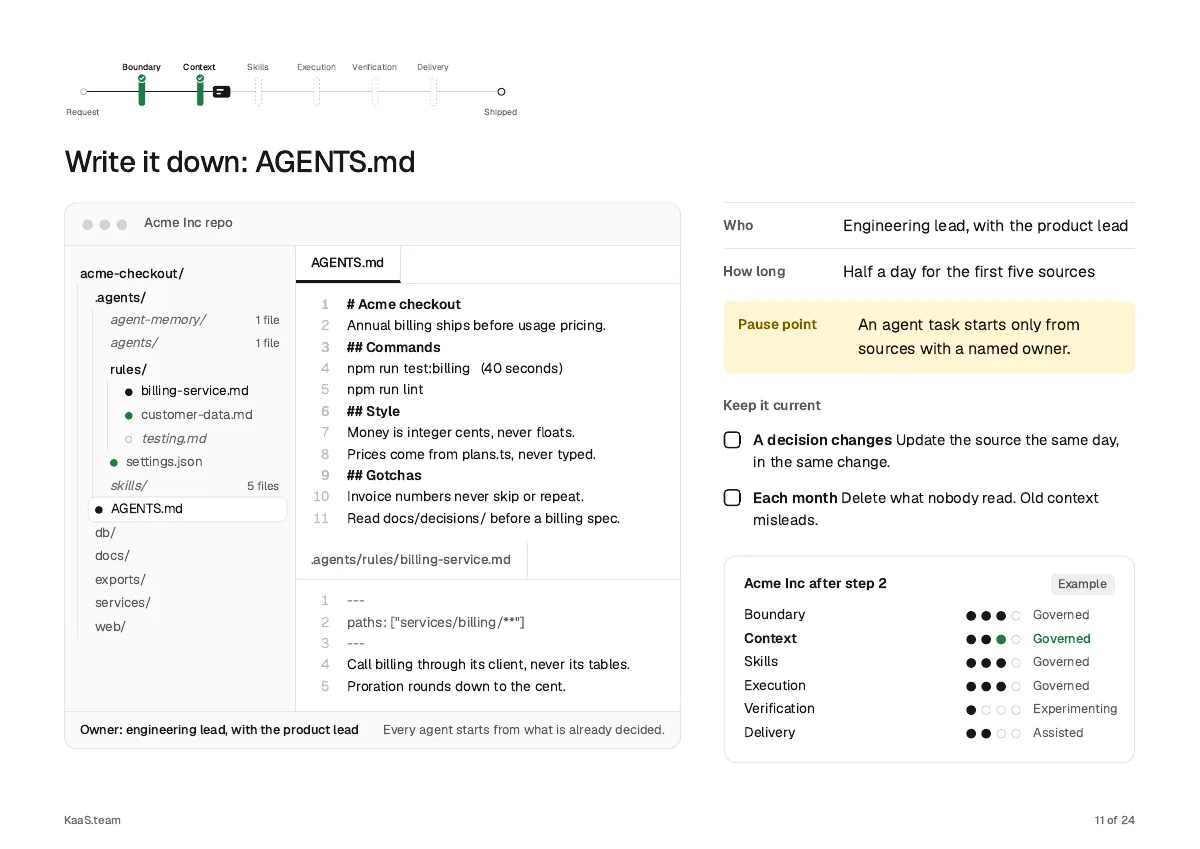1200x849 pixels.
Task: Click 'Money is integer cents, never floats.'
Action: pyautogui.click(x=461, y=433)
